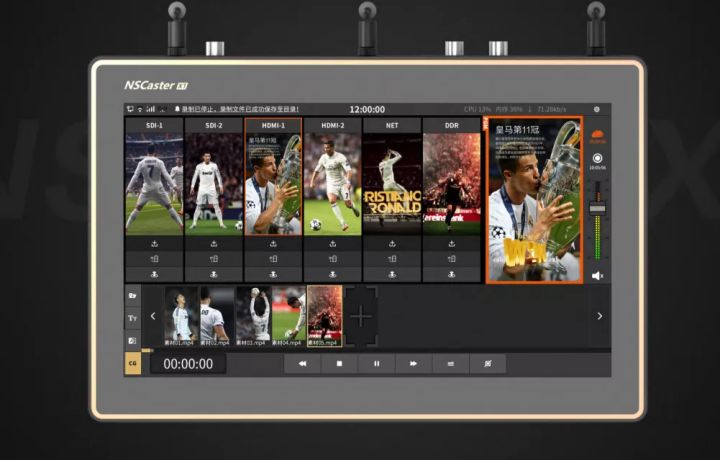
Task: Toggle the CG overlay button
Action: [x=132, y=364]
